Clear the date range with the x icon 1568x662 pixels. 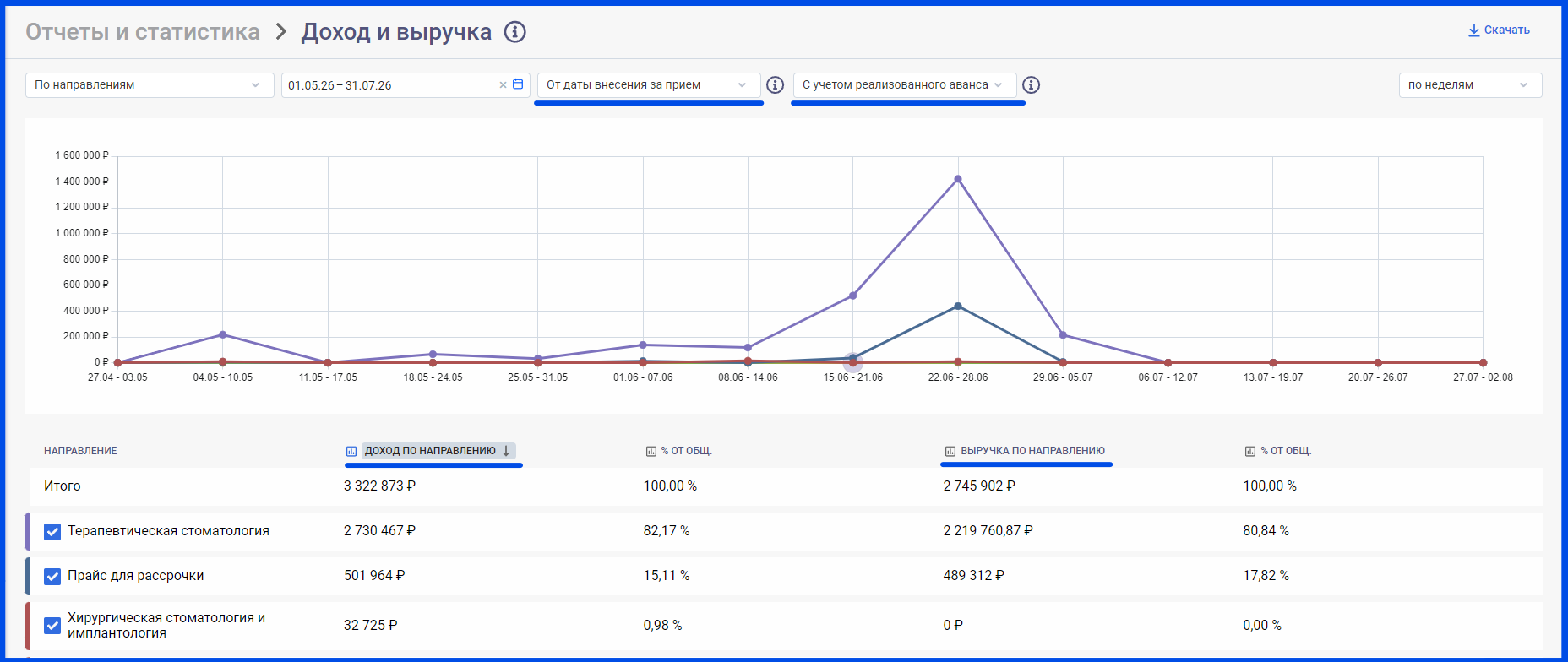tap(503, 85)
